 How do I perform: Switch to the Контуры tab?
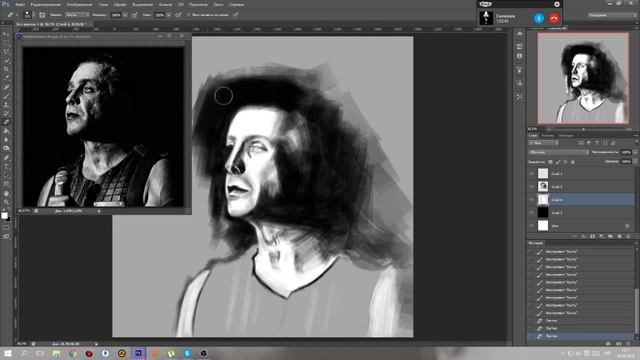(x=566, y=136)
